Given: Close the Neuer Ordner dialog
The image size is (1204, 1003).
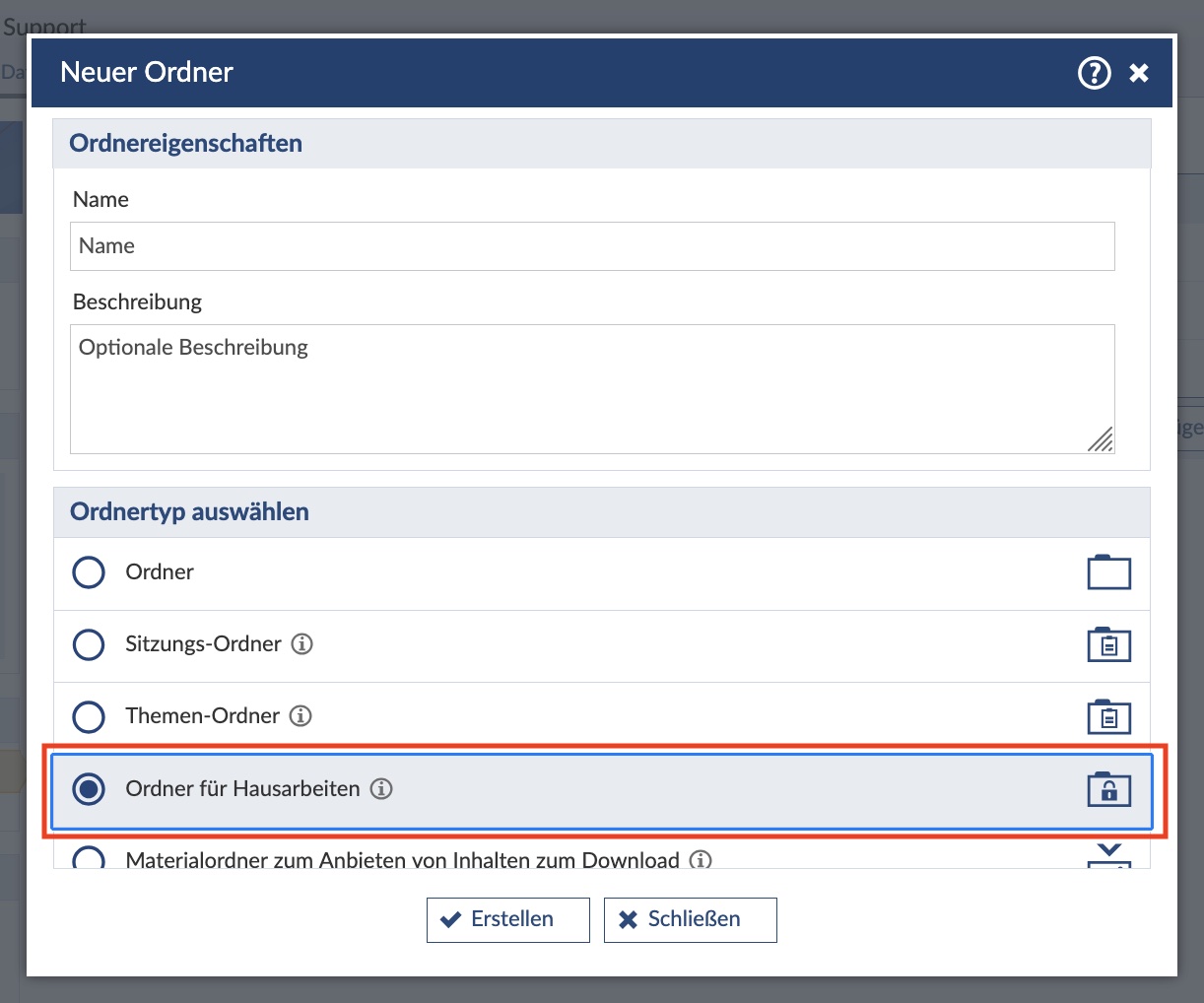Looking at the screenshot, I should [x=1139, y=73].
